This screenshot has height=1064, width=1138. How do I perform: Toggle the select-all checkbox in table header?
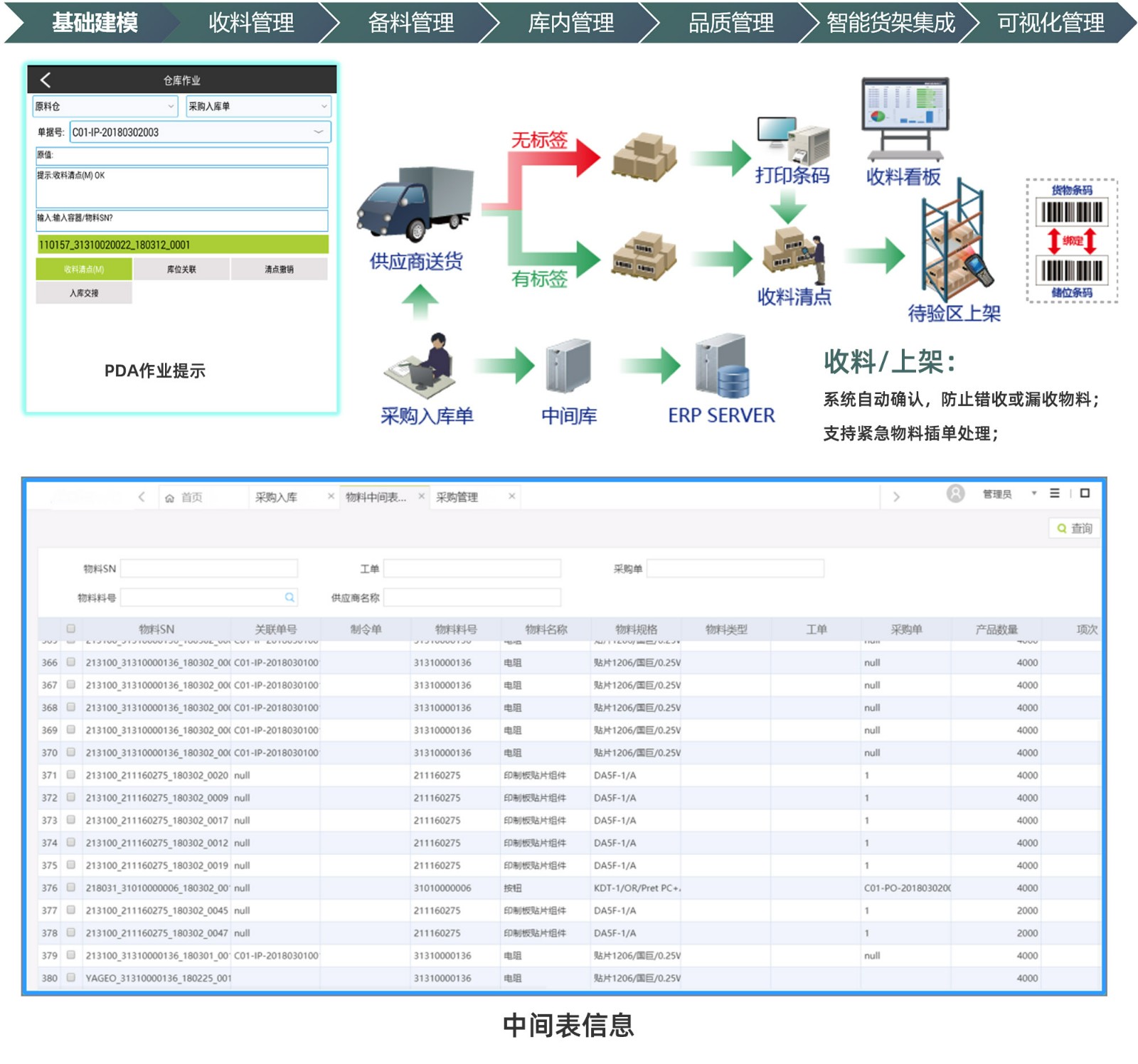pos(70,629)
